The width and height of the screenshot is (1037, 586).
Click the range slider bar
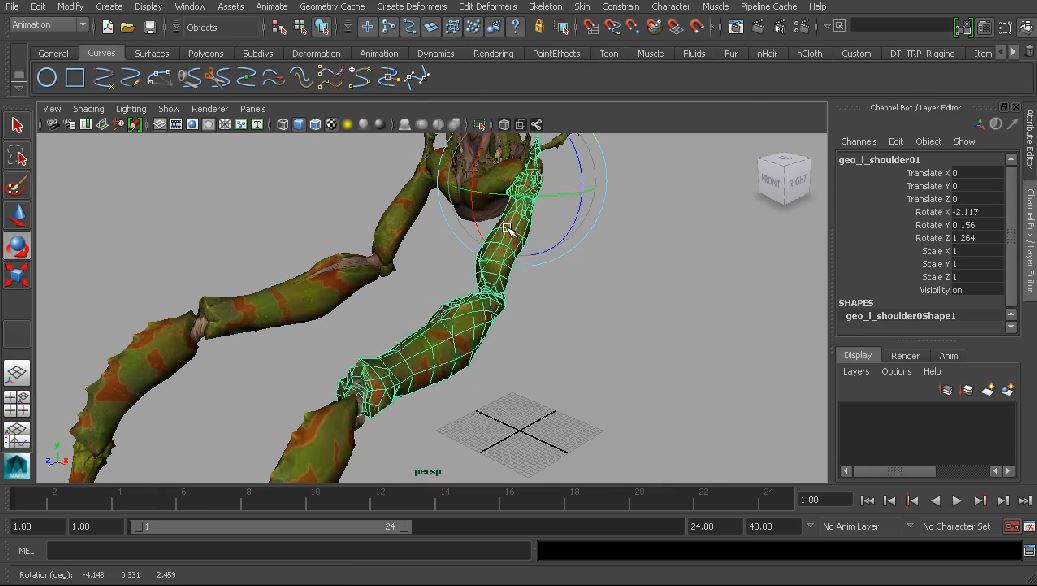tap(270, 526)
